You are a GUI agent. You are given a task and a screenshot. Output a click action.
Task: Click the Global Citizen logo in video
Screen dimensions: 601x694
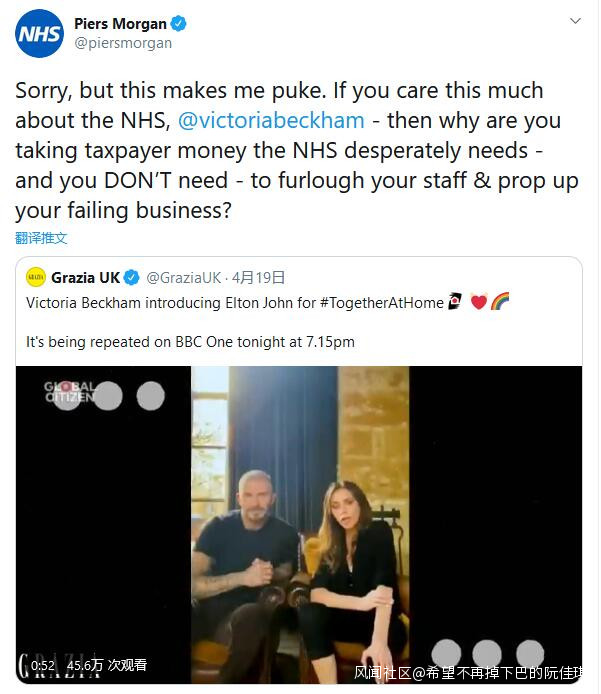tap(70, 391)
